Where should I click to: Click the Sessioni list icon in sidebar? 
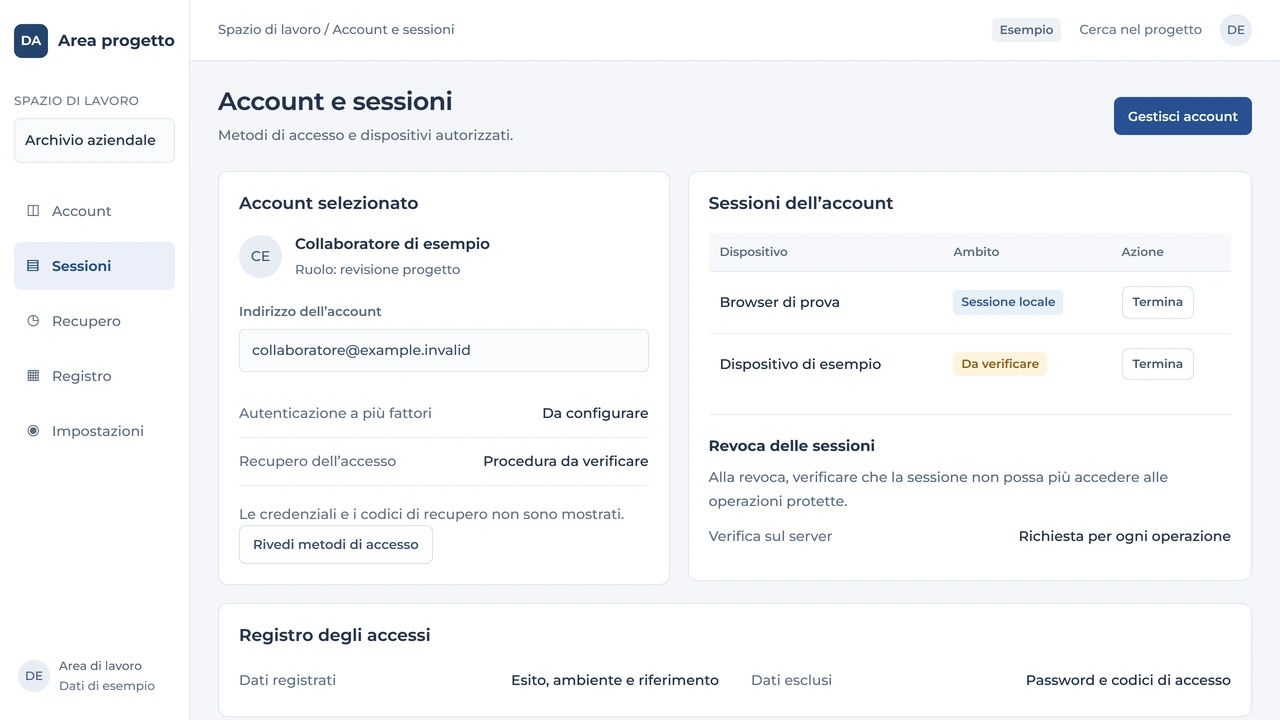point(33,266)
